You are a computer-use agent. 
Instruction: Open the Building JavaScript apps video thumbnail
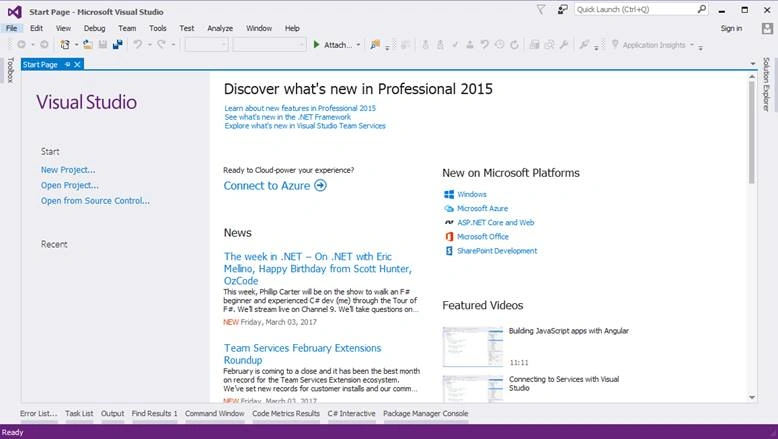pyautogui.click(x=473, y=347)
